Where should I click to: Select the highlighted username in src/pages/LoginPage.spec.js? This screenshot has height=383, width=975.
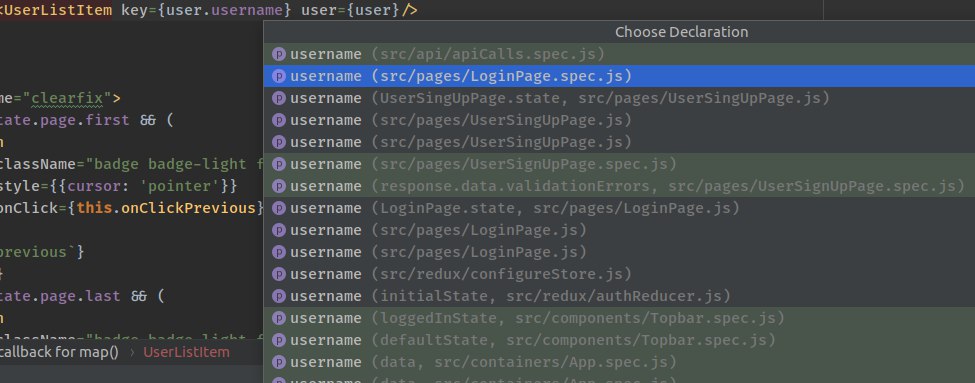(619, 76)
